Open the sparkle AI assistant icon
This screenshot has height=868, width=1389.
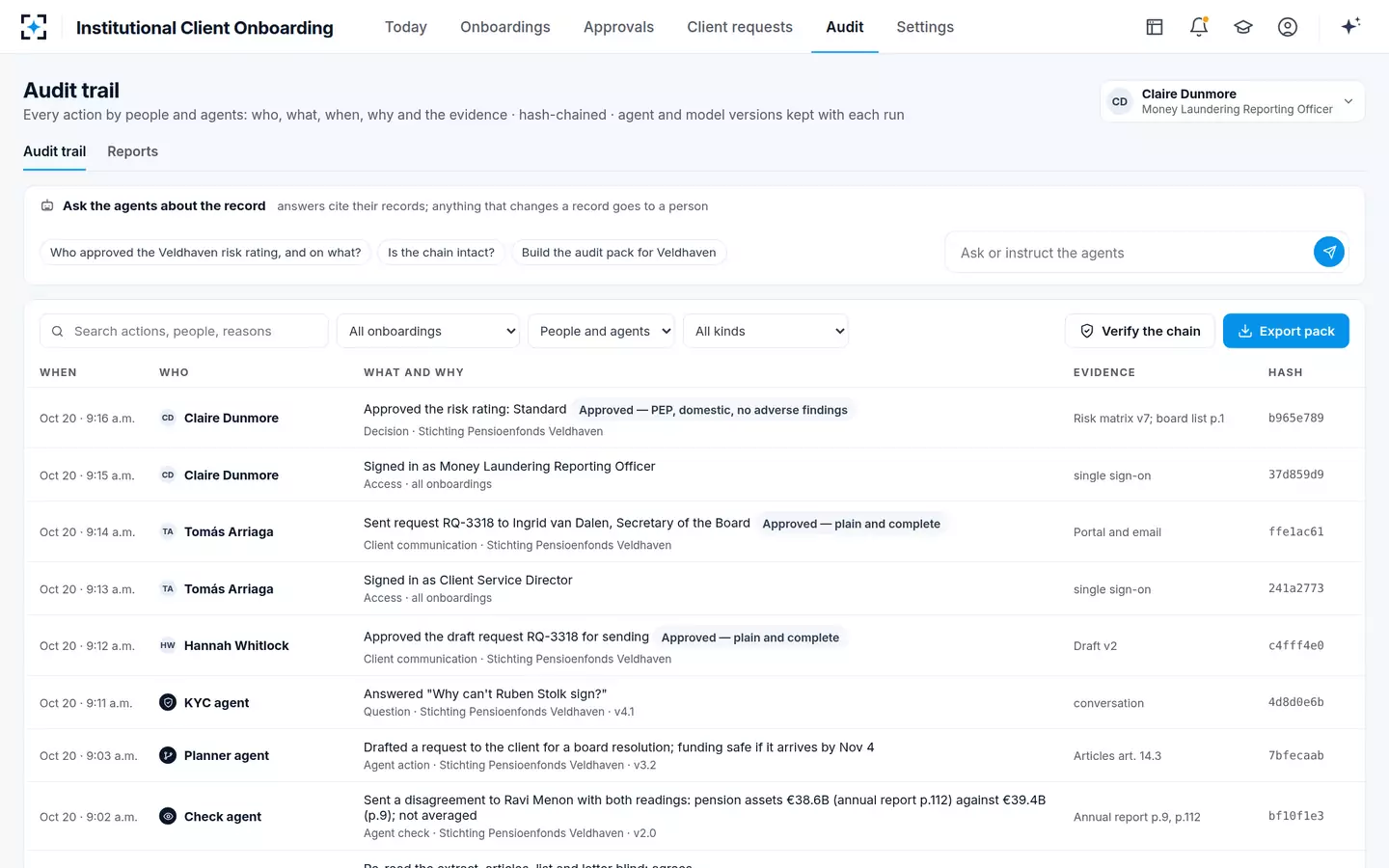(x=1350, y=26)
